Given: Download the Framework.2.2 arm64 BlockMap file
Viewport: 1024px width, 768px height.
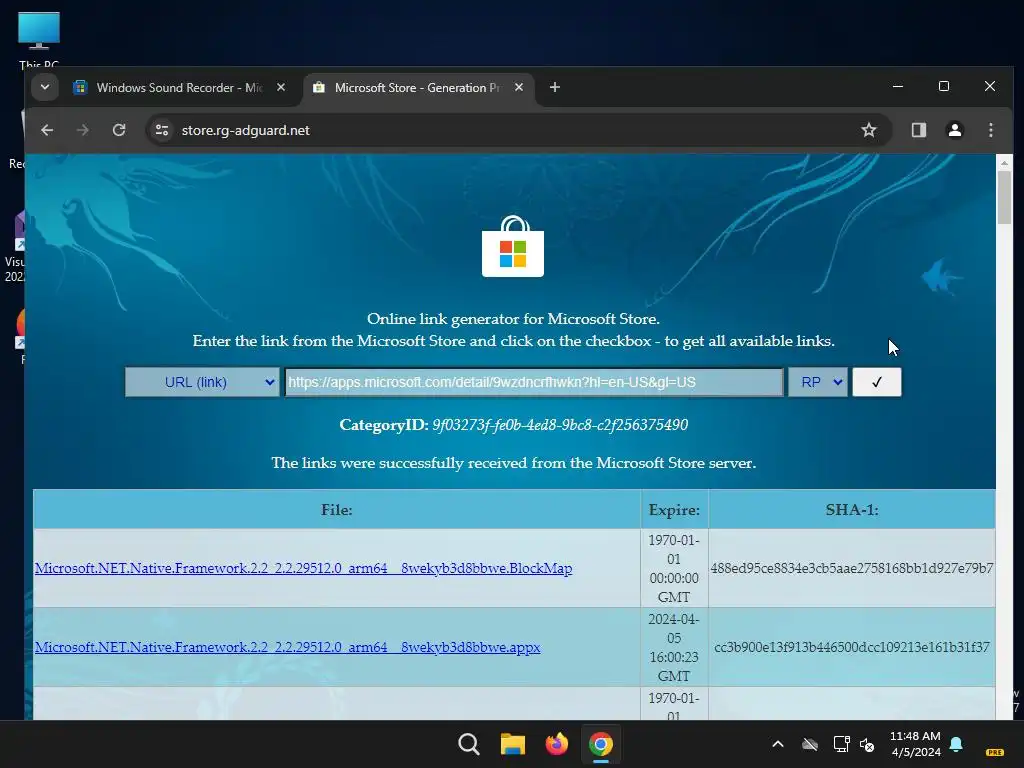Looking at the screenshot, I should 304,568.
